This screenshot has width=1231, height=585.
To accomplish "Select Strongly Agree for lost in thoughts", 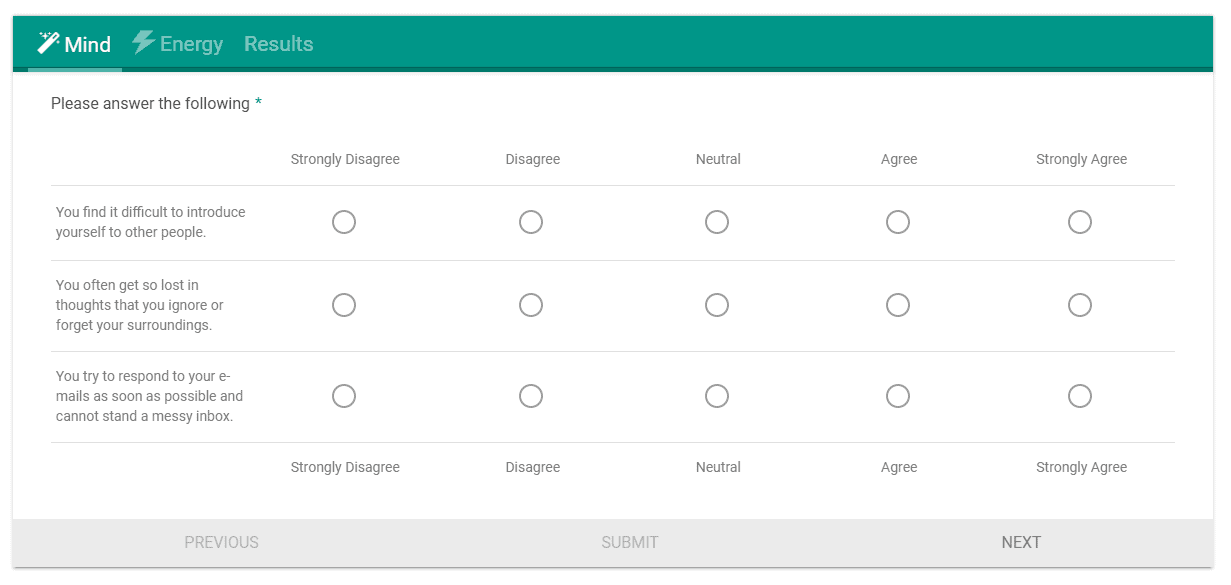I will click(x=1080, y=305).
